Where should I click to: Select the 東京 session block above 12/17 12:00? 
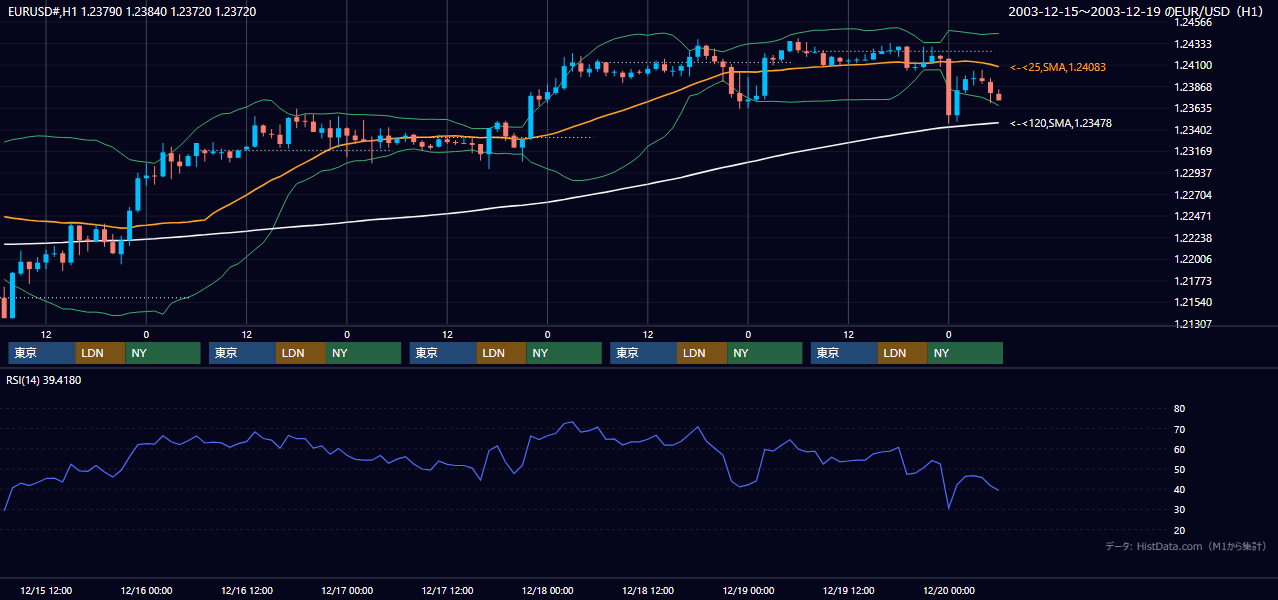[443, 353]
